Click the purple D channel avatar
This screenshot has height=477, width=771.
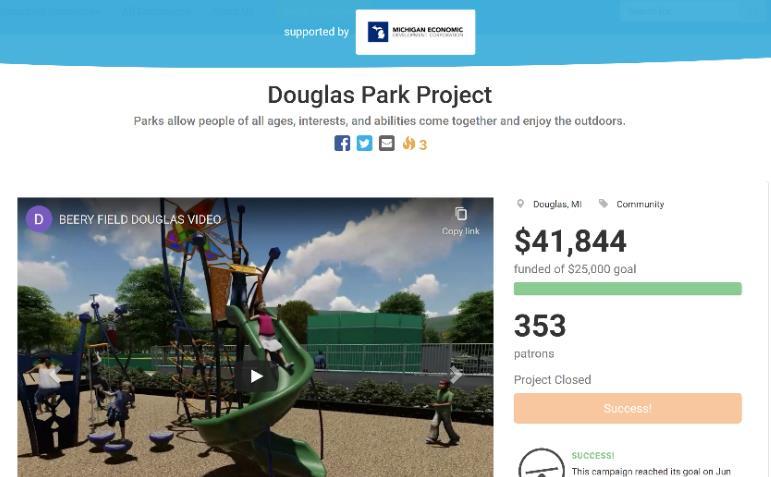39,219
